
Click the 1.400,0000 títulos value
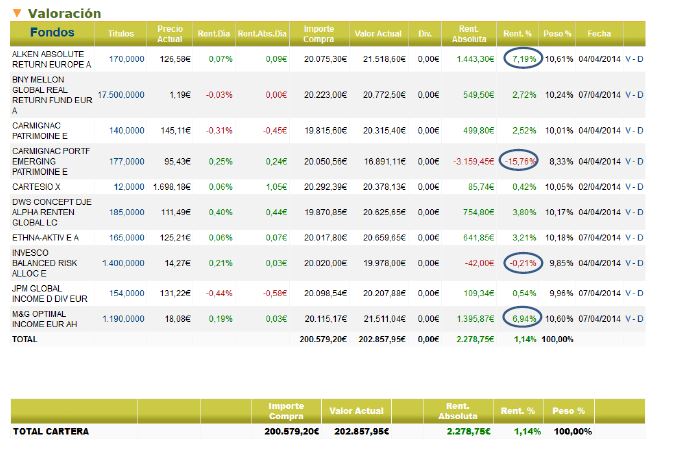pyautogui.click(x=123, y=263)
